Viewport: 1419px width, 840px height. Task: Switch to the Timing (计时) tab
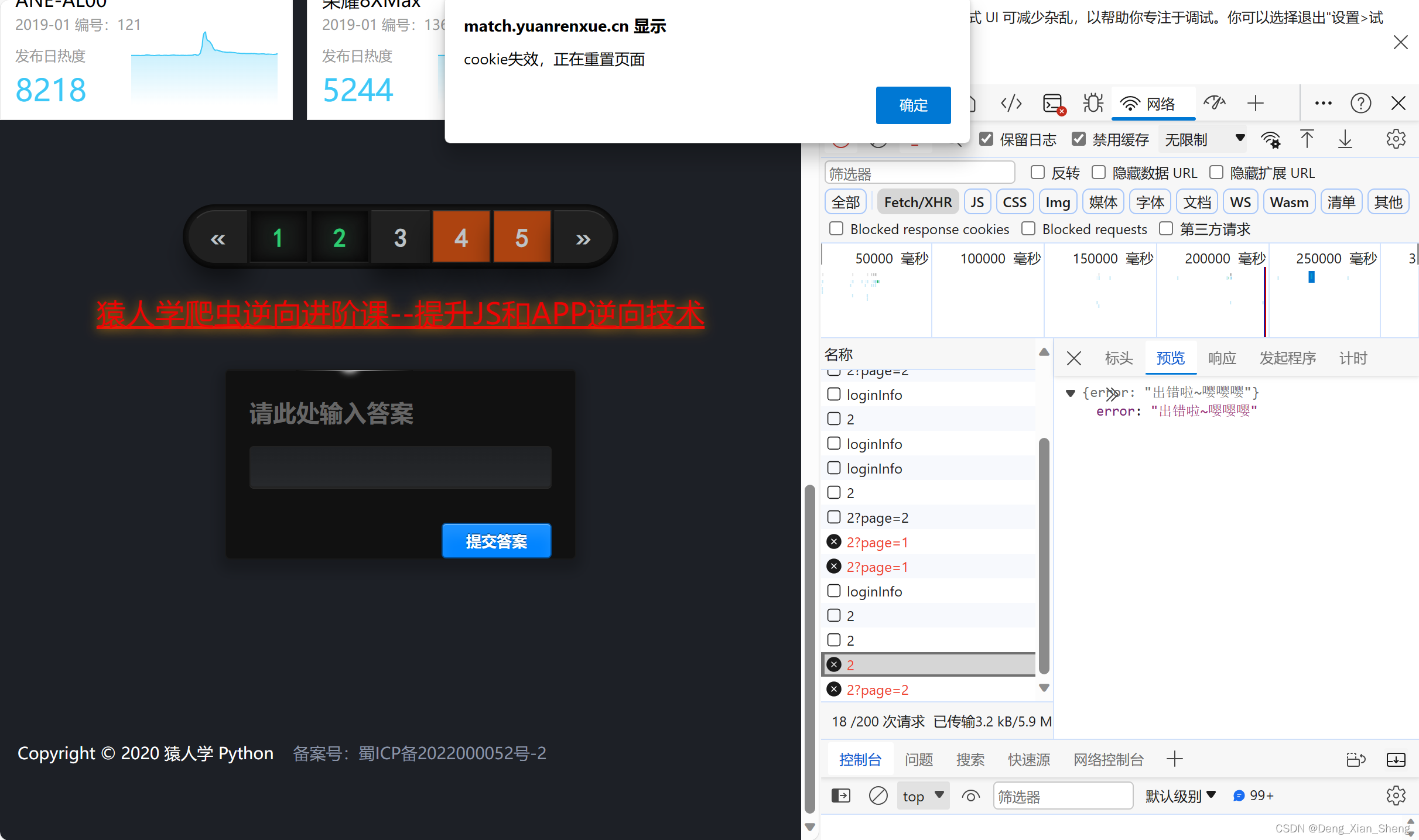1353,358
